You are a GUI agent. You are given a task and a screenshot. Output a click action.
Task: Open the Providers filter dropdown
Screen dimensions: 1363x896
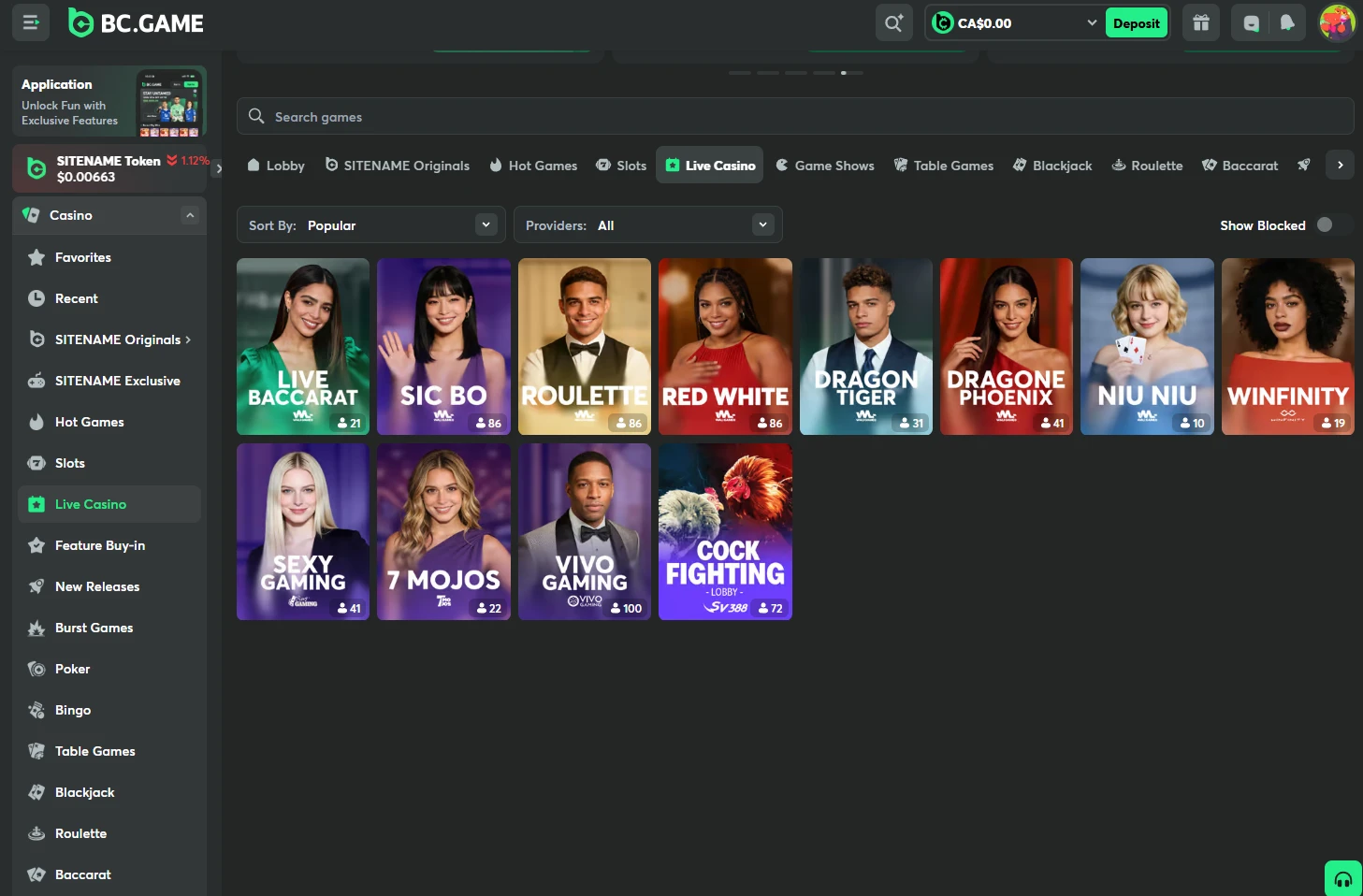click(x=647, y=224)
